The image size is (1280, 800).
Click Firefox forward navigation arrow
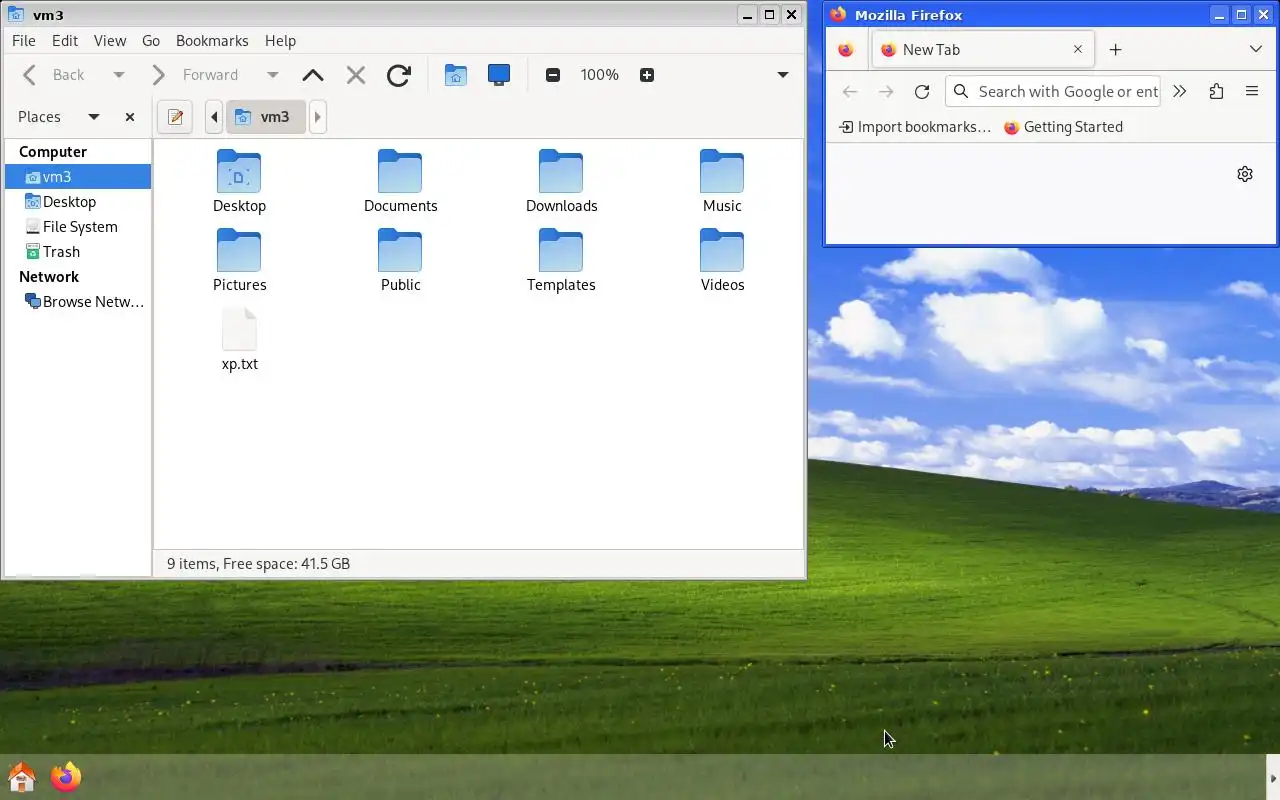point(886,92)
